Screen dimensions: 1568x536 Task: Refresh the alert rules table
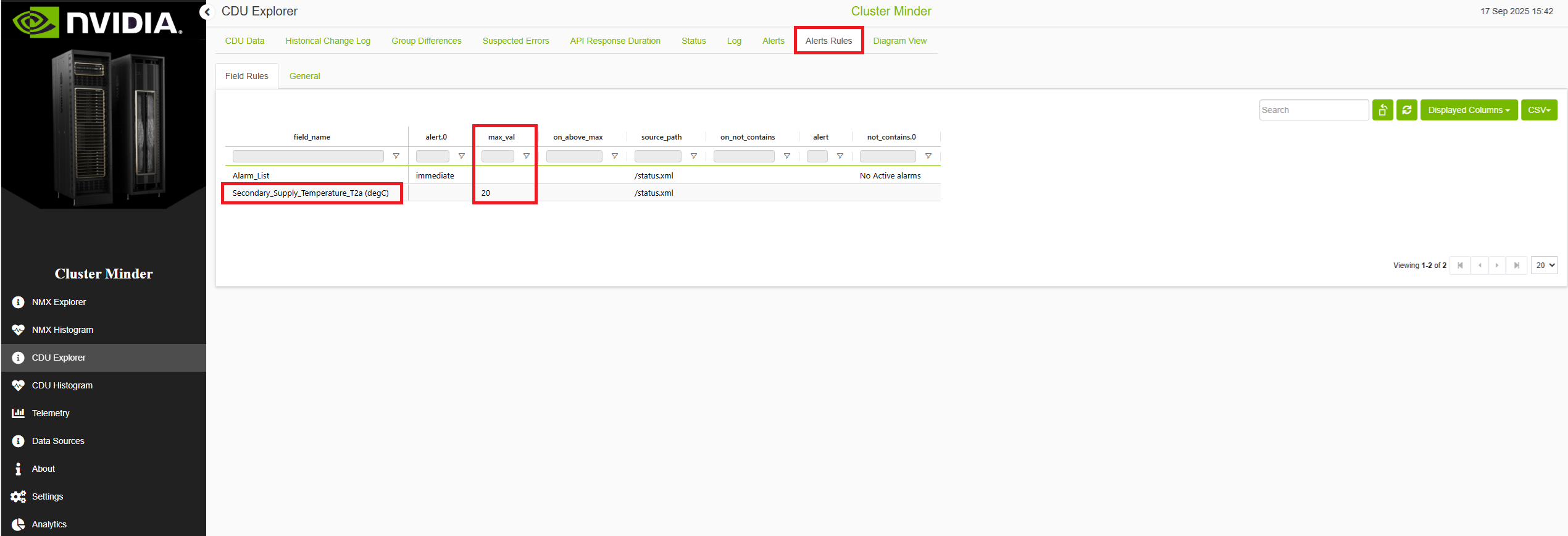(1407, 110)
